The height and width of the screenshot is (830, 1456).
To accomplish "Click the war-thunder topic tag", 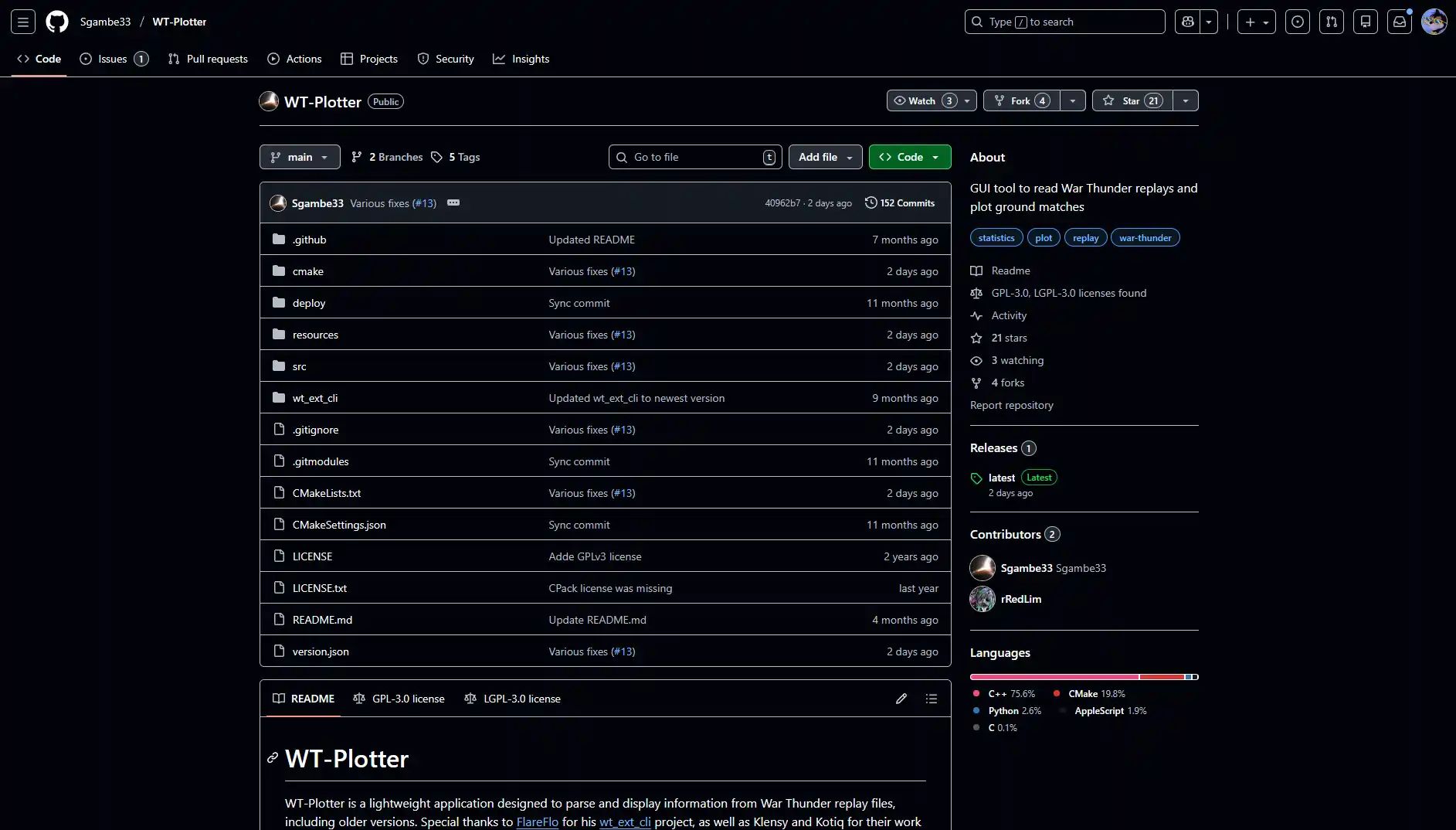I will (x=1145, y=238).
